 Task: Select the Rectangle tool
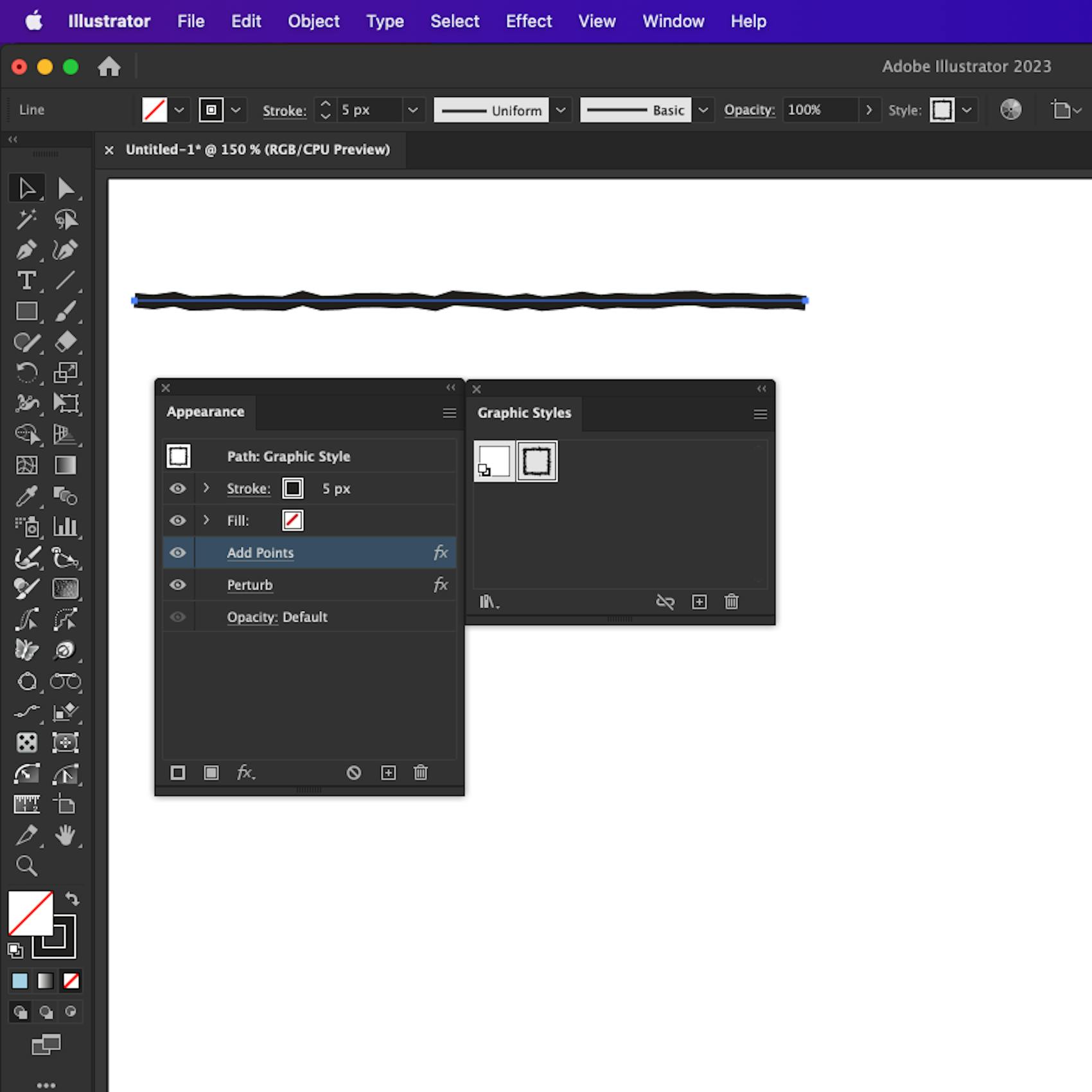coord(28,312)
